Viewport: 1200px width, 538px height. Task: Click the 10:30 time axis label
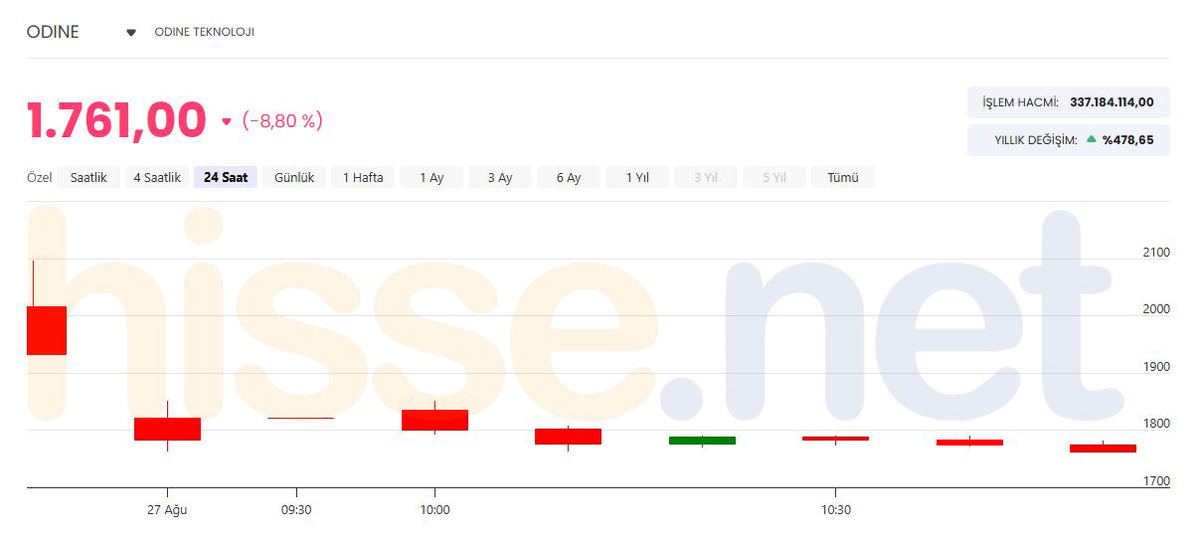click(x=836, y=509)
